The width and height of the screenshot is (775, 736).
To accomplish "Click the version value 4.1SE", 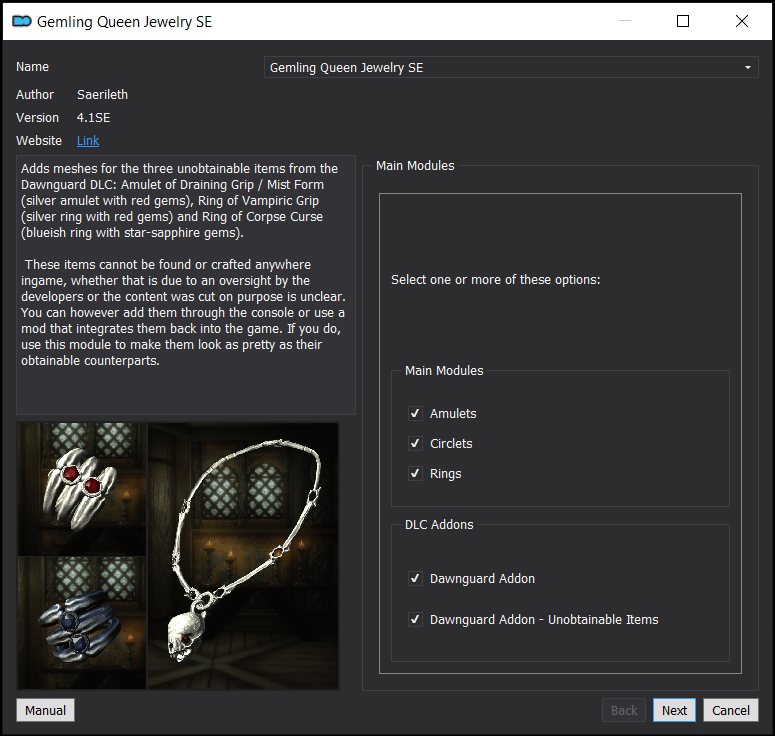I will [x=93, y=118].
